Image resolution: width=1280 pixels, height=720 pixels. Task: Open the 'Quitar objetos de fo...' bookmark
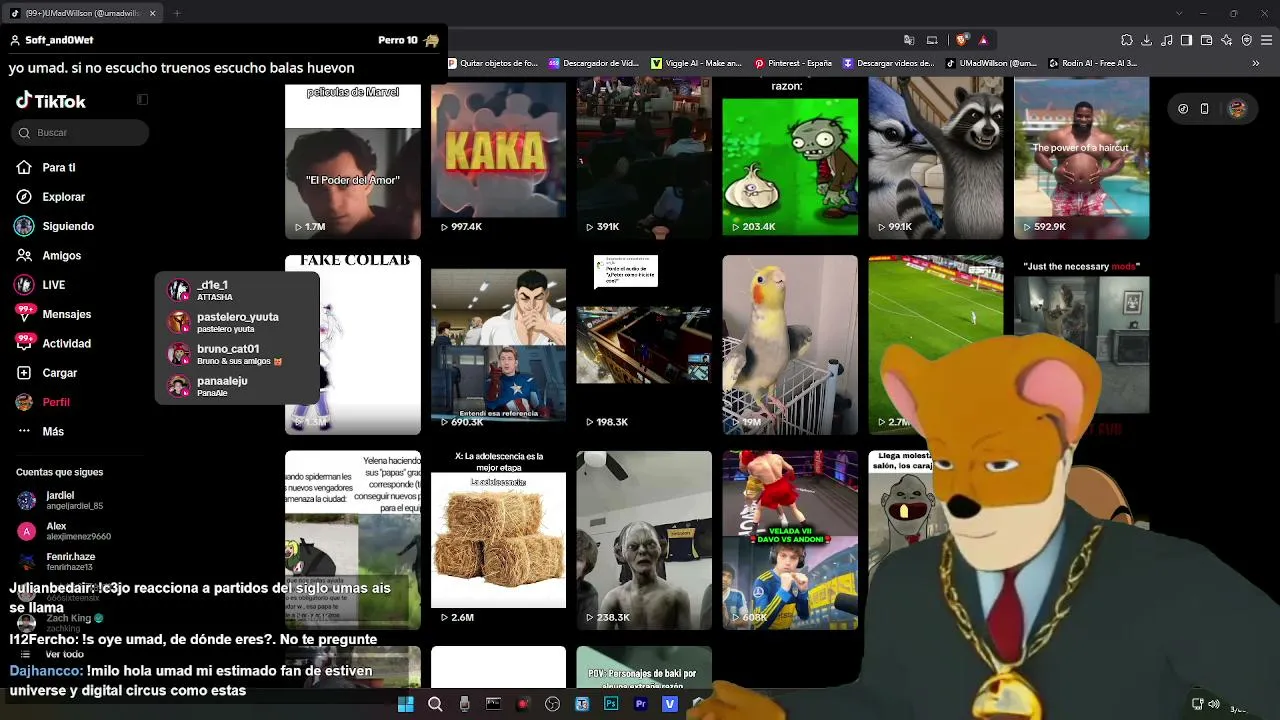coord(493,63)
